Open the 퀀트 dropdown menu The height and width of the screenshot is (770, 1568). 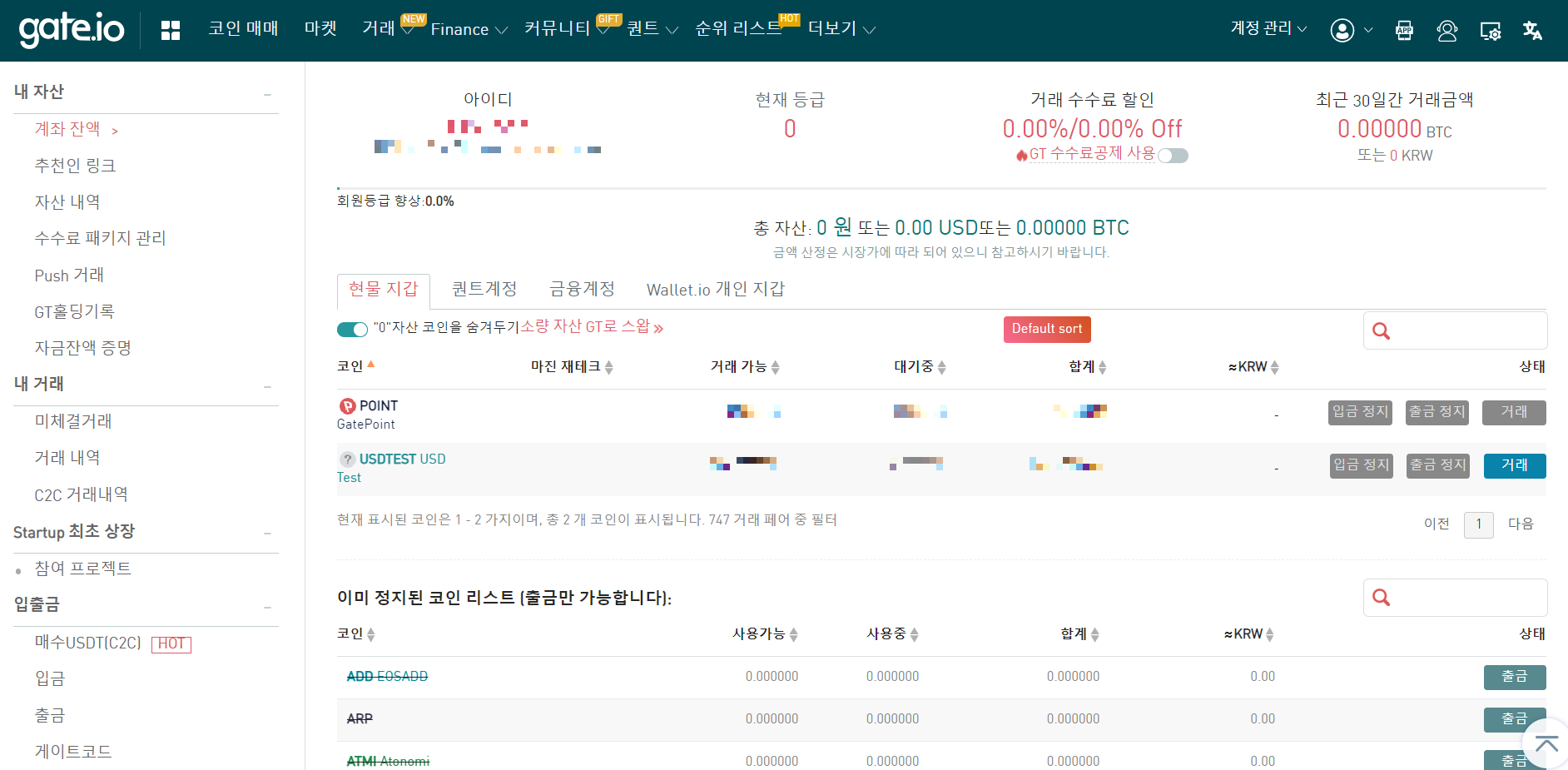(x=653, y=29)
